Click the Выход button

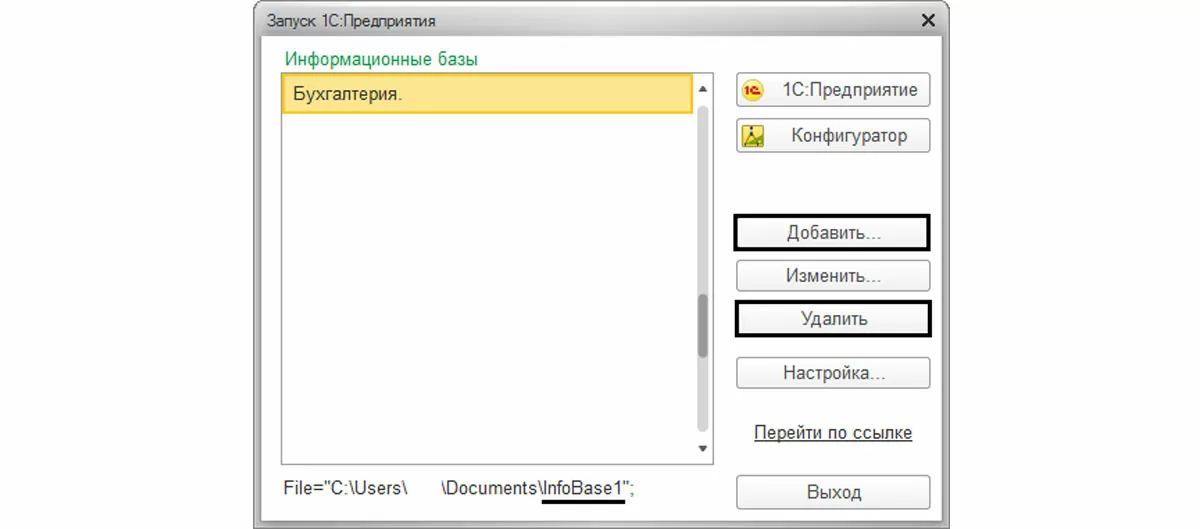833,492
